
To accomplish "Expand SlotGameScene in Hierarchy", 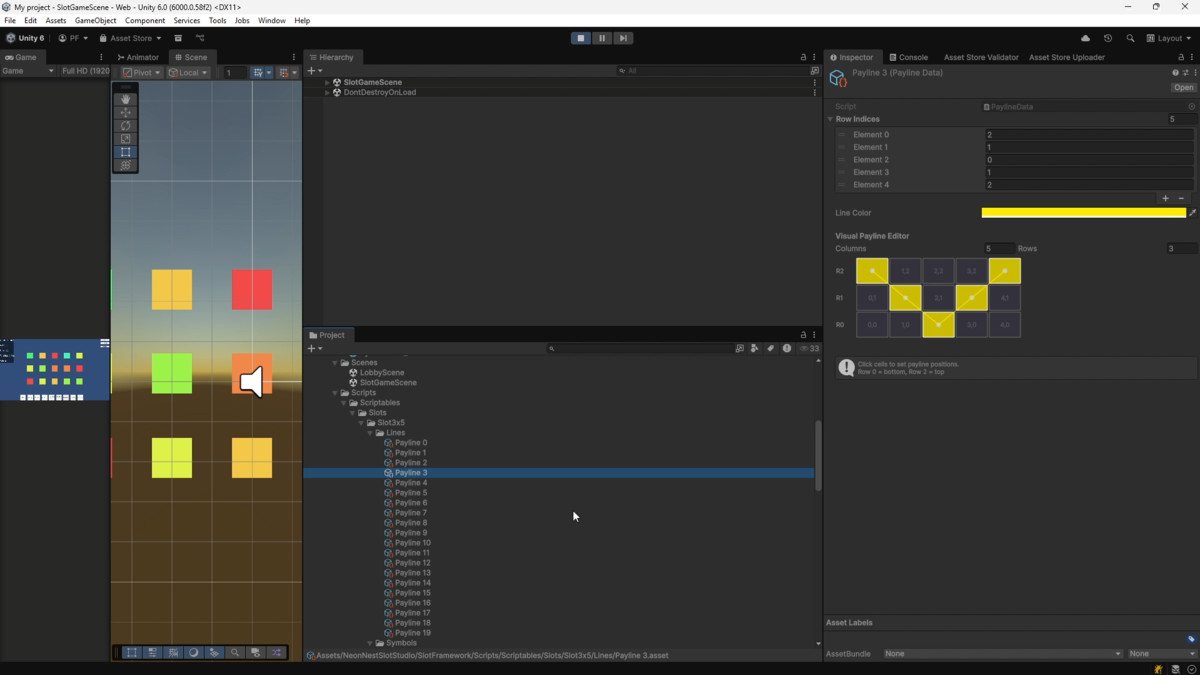I will (327, 82).
